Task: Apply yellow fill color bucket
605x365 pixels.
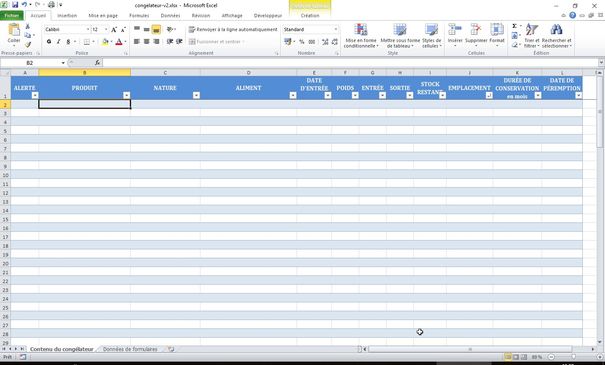Action: coord(105,42)
